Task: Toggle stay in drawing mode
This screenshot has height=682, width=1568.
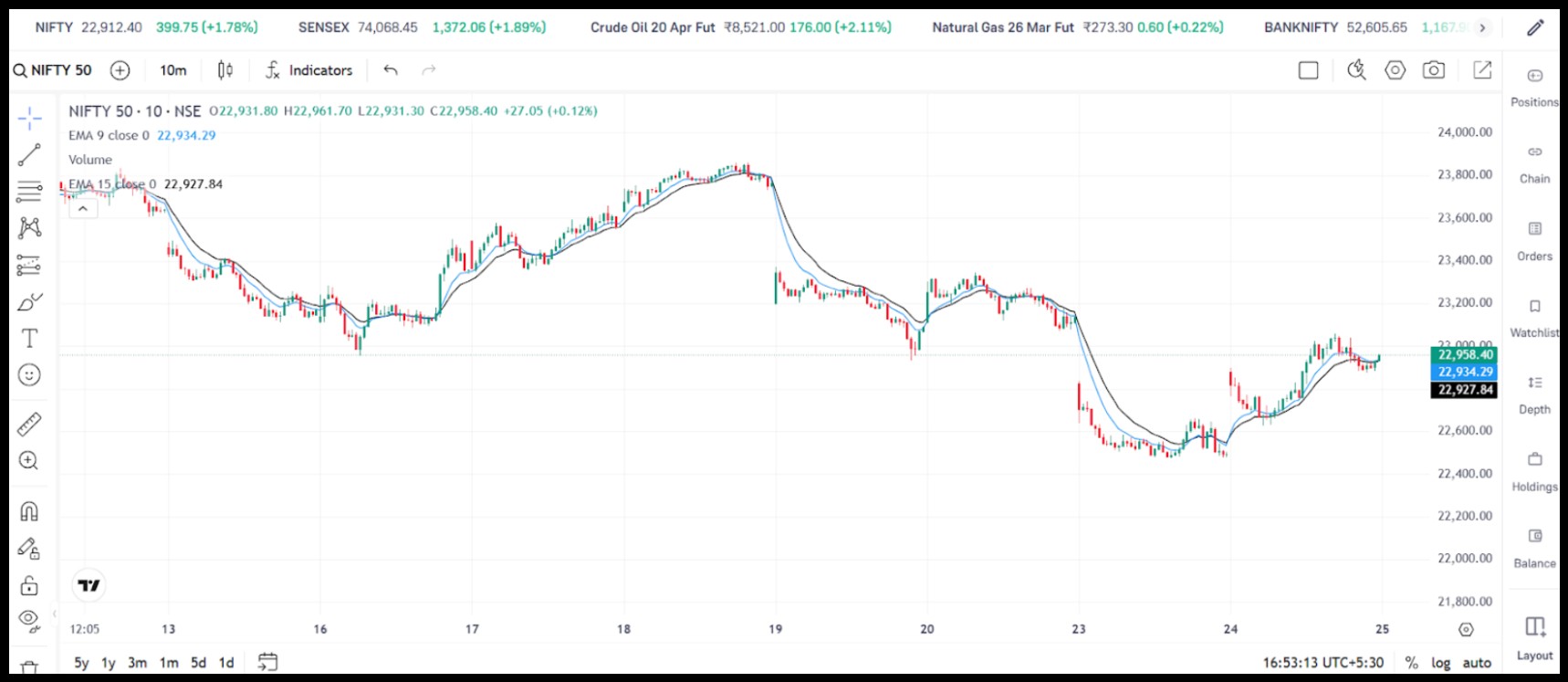Action: tap(29, 548)
